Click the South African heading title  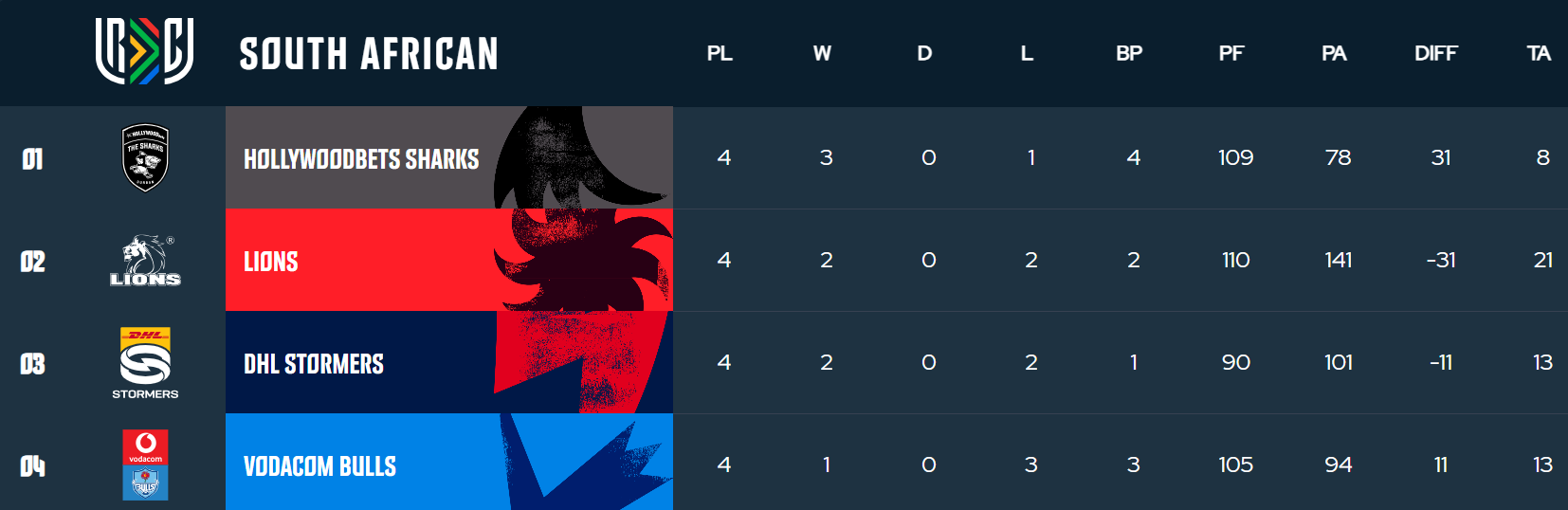click(x=369, y=54)
